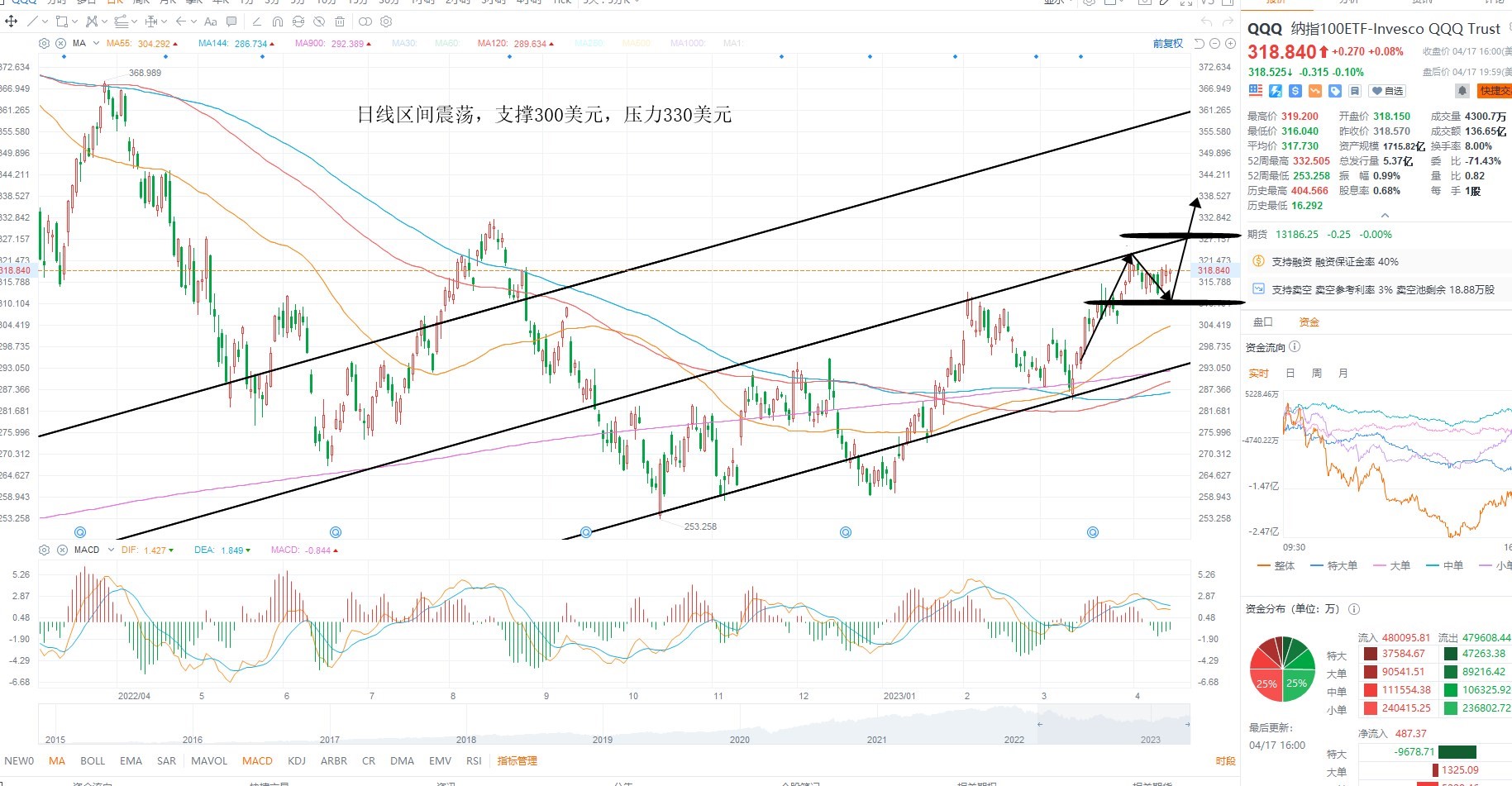Switch to the 盘口 tab

pos(1263,322)
